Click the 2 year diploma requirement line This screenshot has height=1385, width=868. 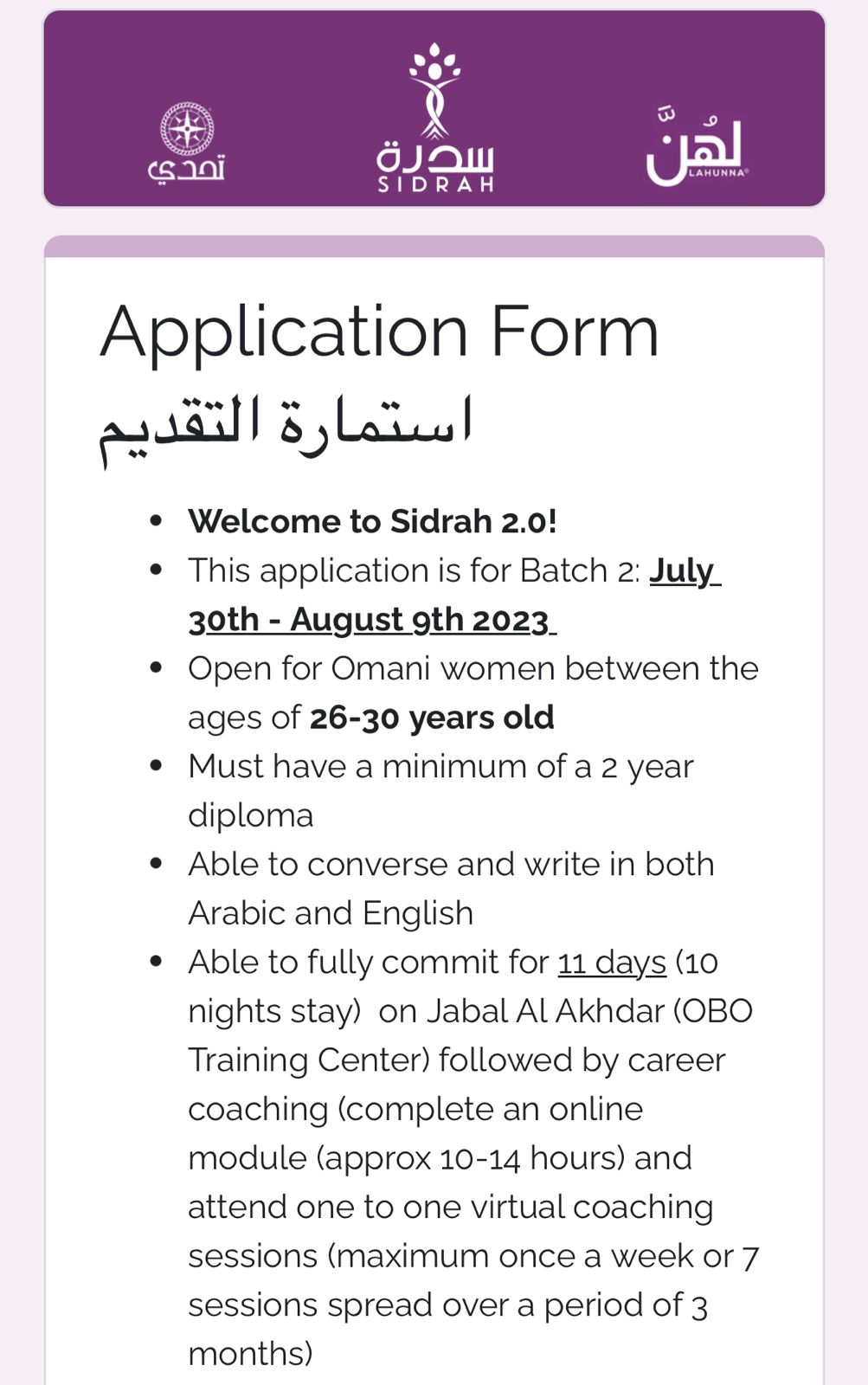coord(440,791)
